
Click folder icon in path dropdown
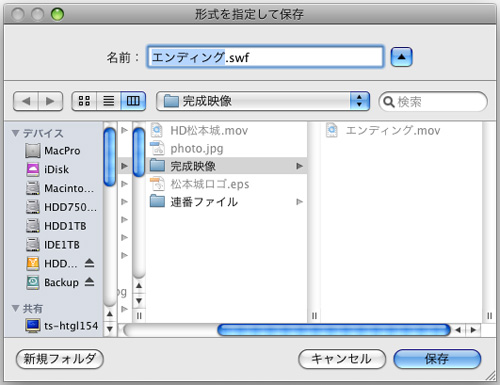(171, 101)
